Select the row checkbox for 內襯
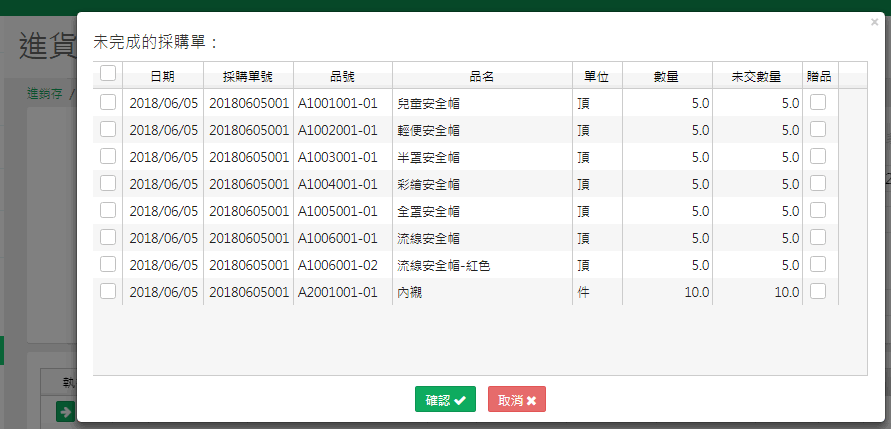This screenshot has height=429, width=891. pos(108,291)
